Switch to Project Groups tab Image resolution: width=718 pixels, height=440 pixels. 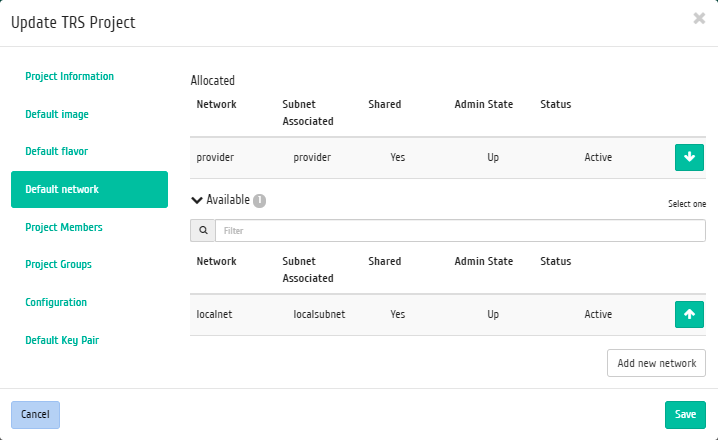tap(58, 265)
